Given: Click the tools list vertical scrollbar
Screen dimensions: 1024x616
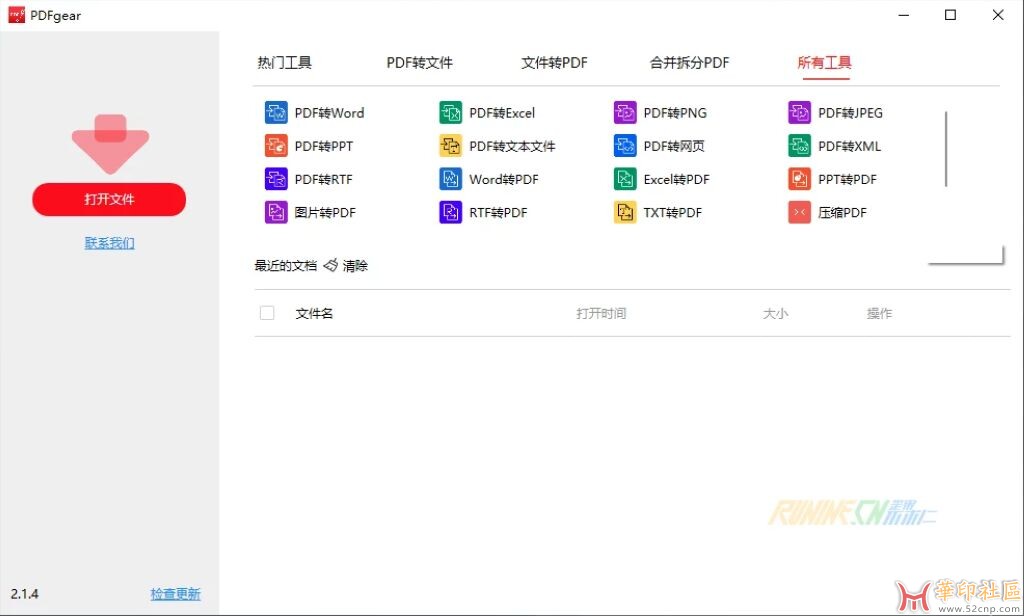Looking at the screenshot, I should point(946,149).
